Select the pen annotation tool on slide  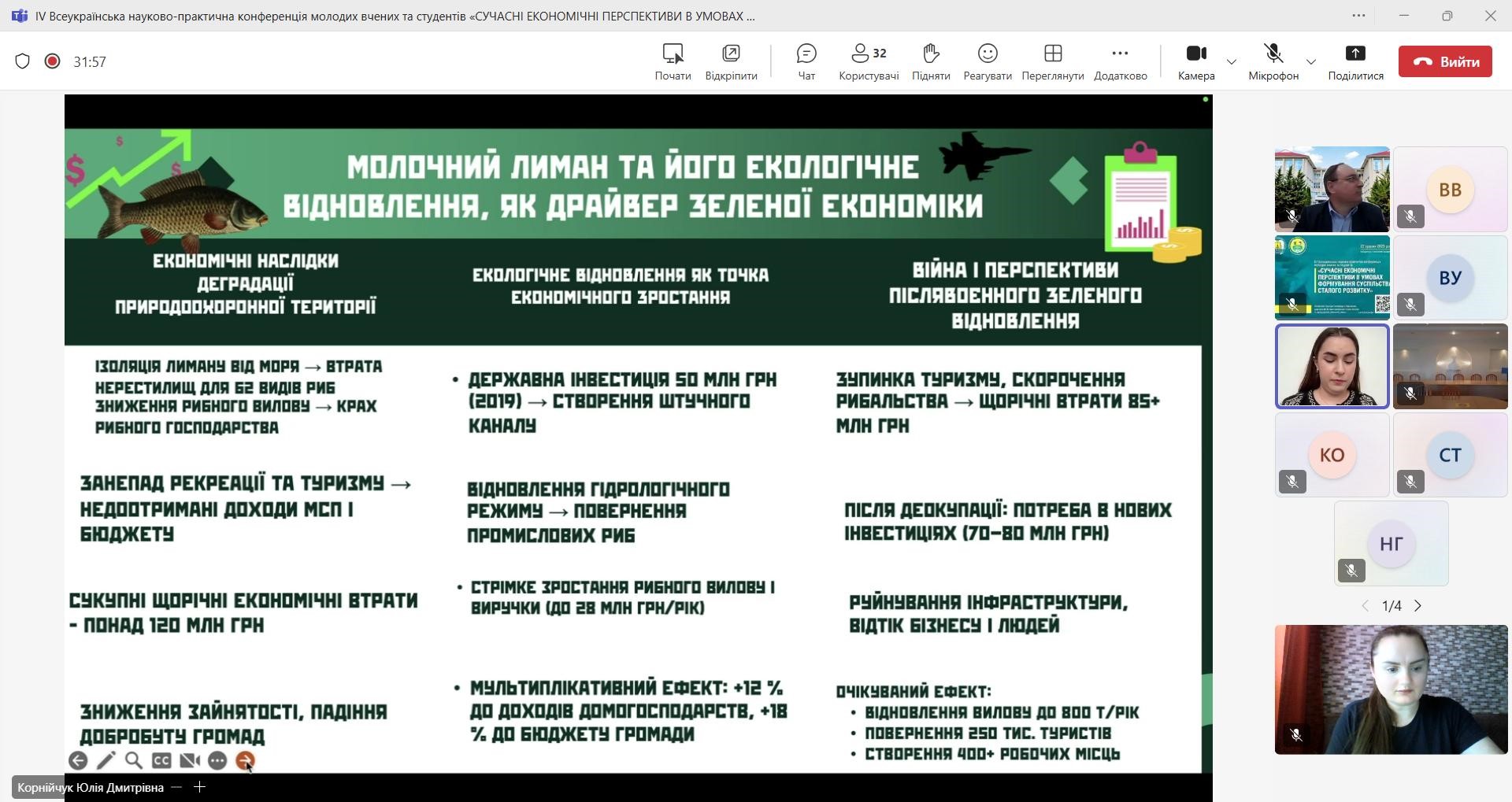pyautogui.click(x=106, y=760)
